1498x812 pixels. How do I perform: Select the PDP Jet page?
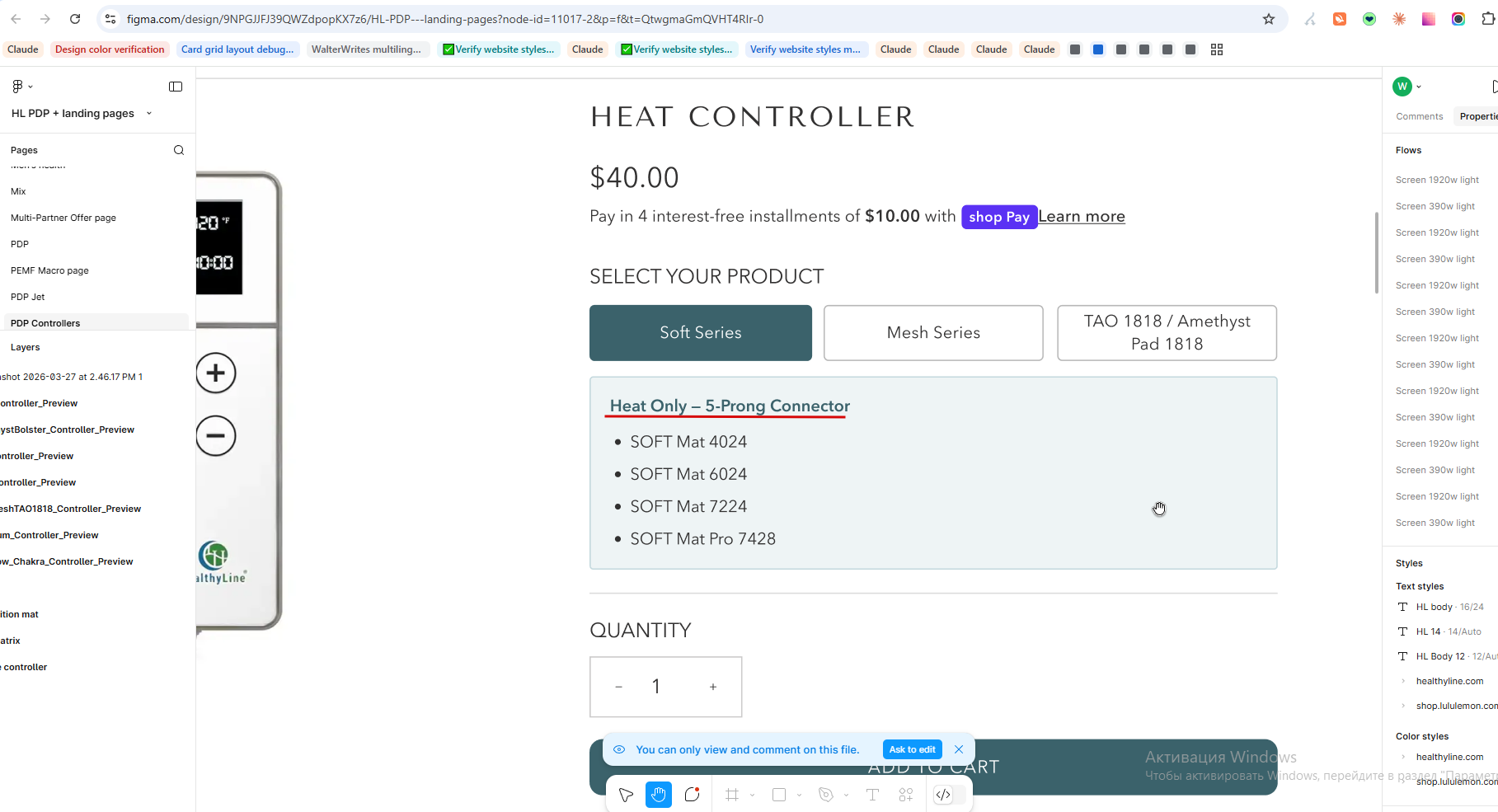point(28,297)
